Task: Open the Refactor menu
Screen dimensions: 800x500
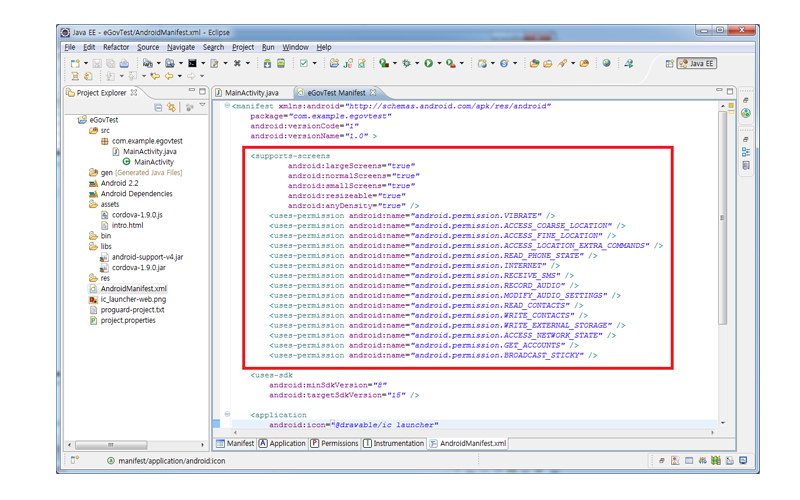Action: tap(115, 47)
